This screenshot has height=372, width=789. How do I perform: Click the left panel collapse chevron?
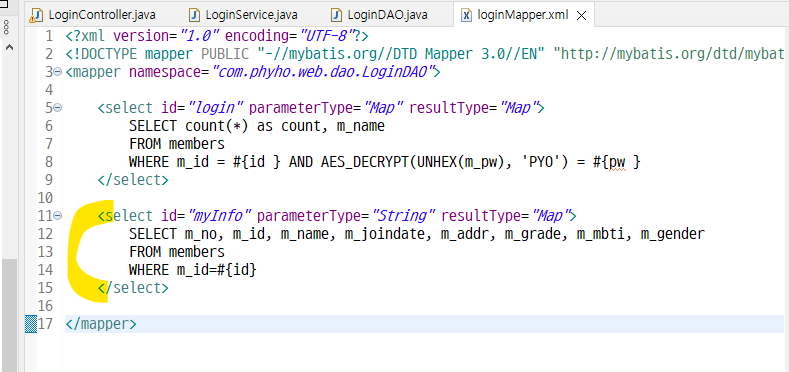tap(9, 47)
